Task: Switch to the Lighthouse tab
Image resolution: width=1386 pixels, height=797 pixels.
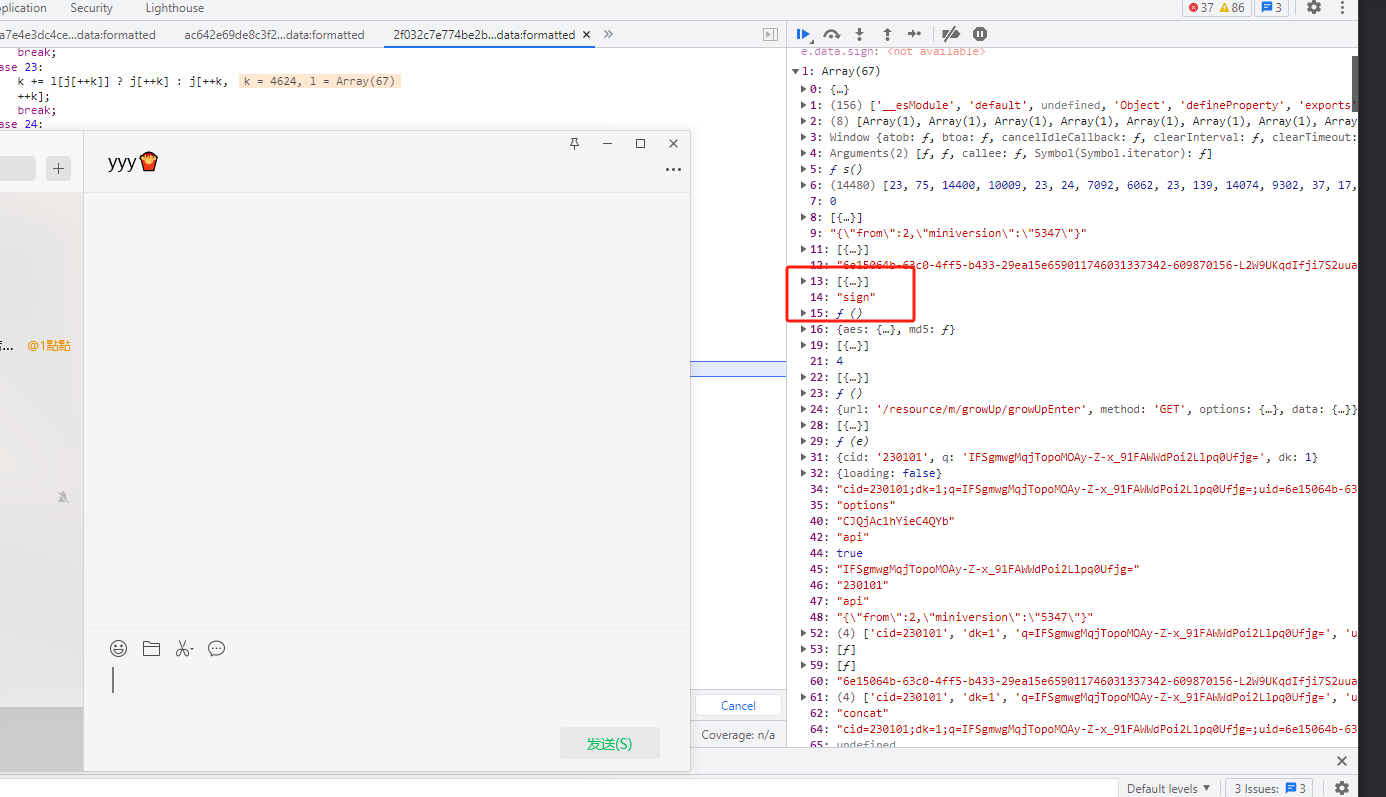Action: point(175,8)
